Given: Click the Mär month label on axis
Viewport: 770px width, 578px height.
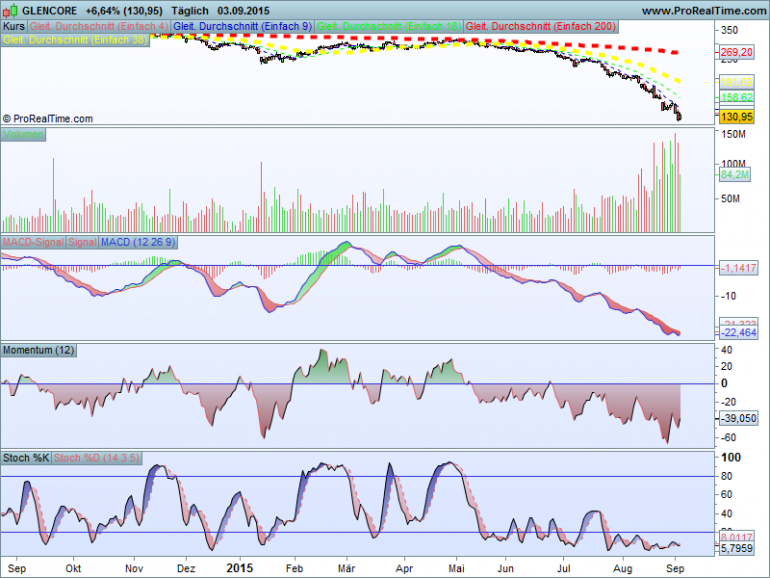Looking at the screenshot, I should (346, 569).
